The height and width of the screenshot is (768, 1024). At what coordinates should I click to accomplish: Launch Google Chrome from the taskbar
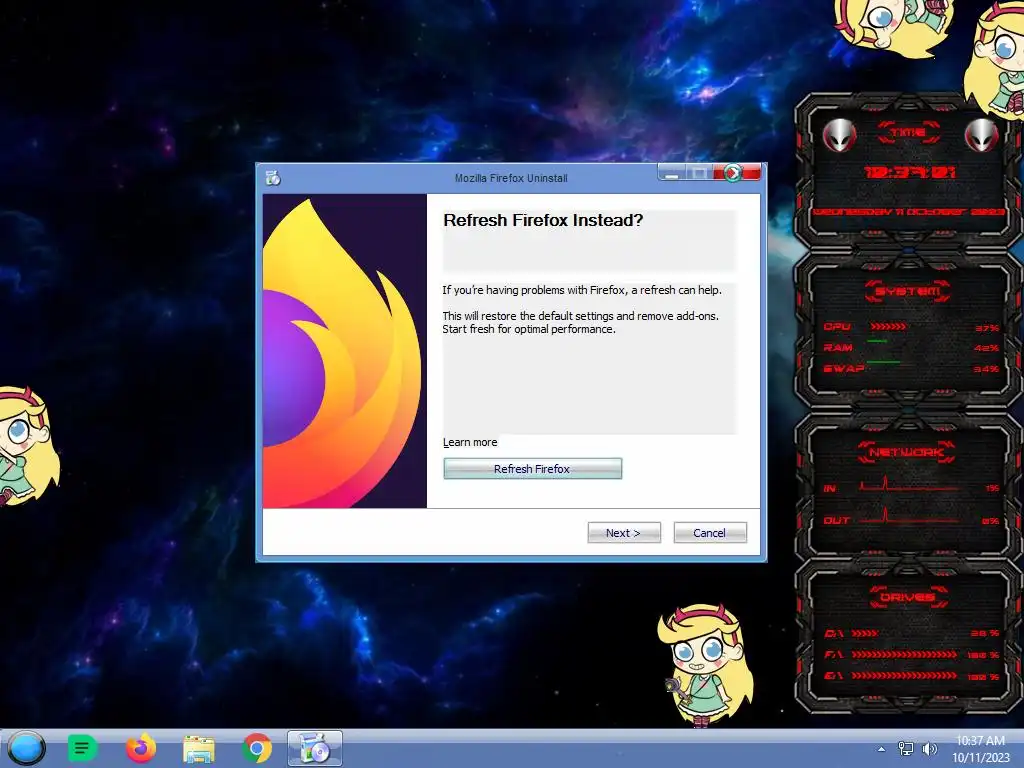coord(257,748)
